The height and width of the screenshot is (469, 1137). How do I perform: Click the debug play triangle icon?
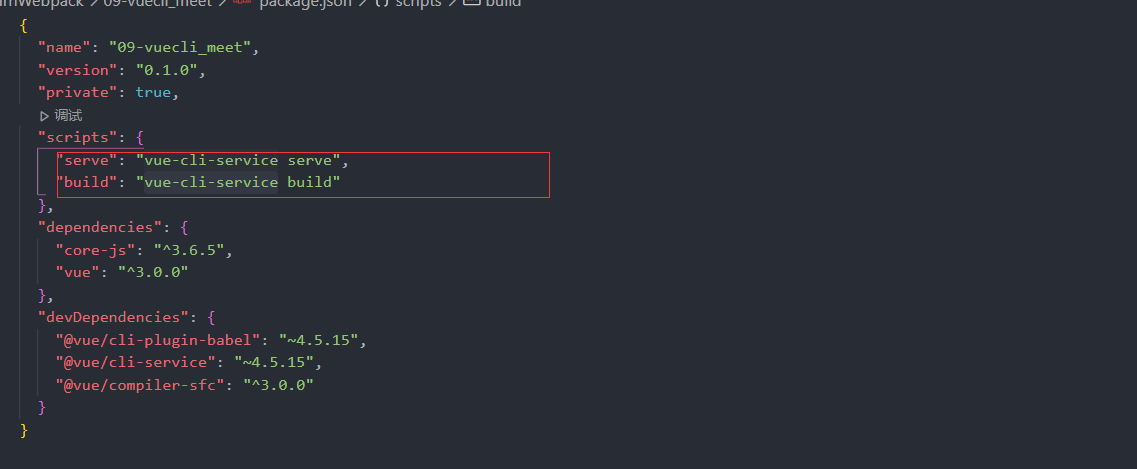point(45,115)
